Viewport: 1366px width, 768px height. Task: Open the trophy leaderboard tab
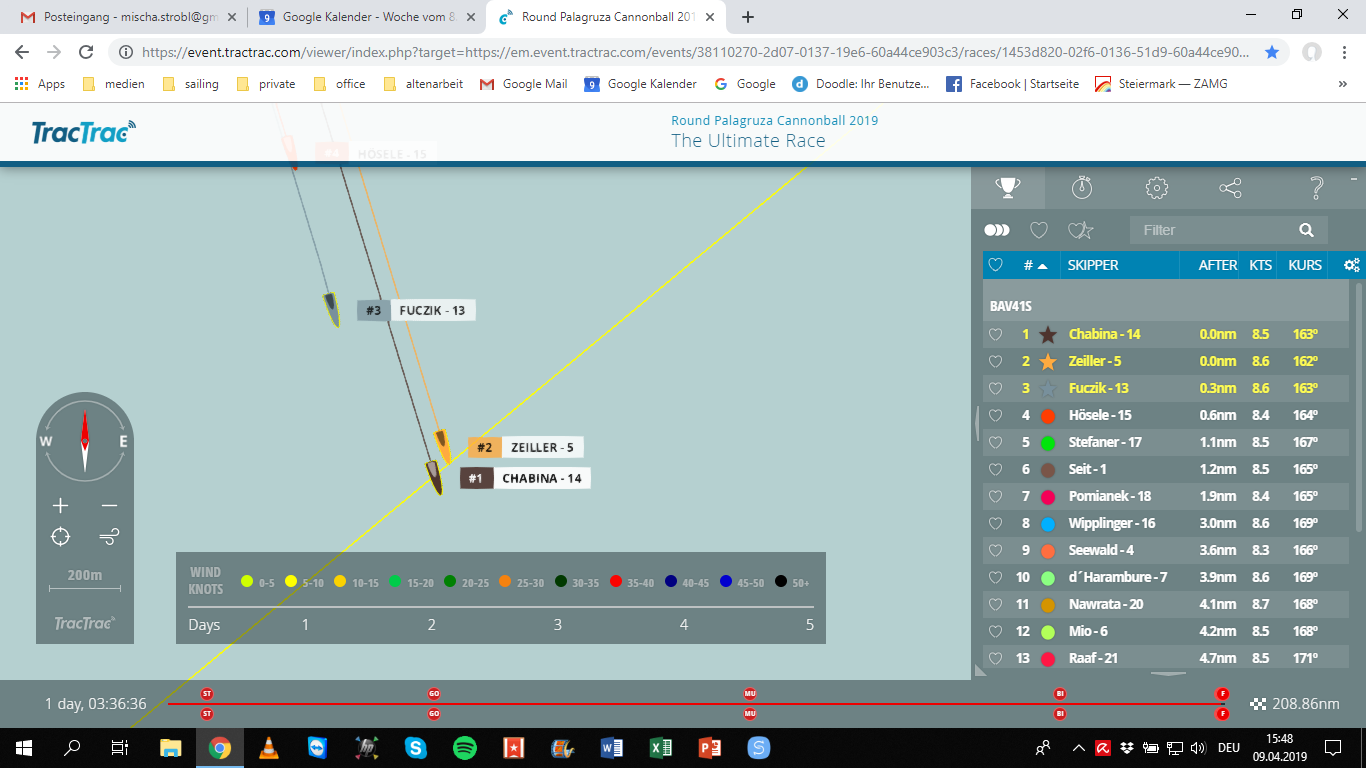point(1007,187)
